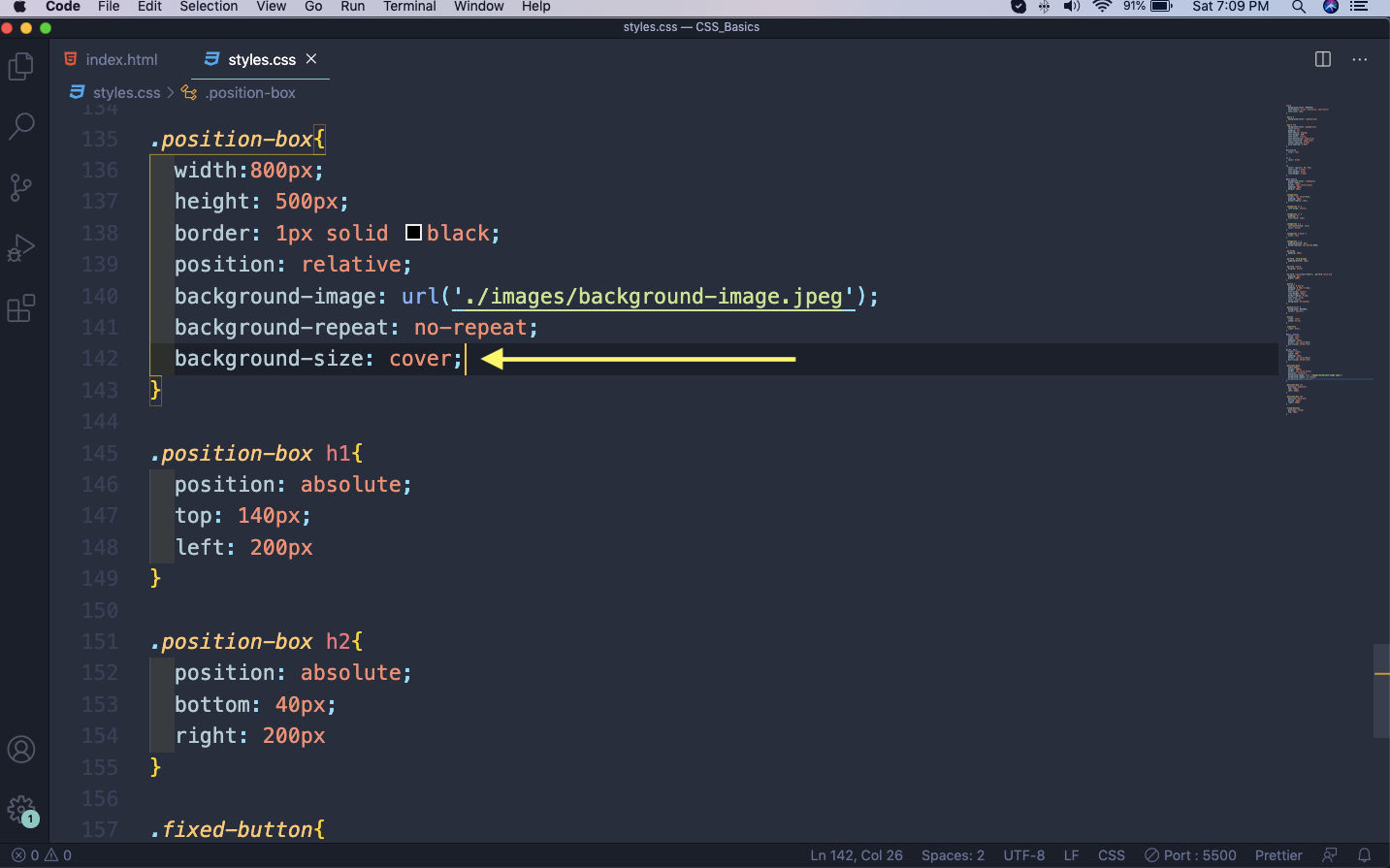Show errors and warnings in status bar
This screenshot has width=1390, height=868.
coord(42,855)
